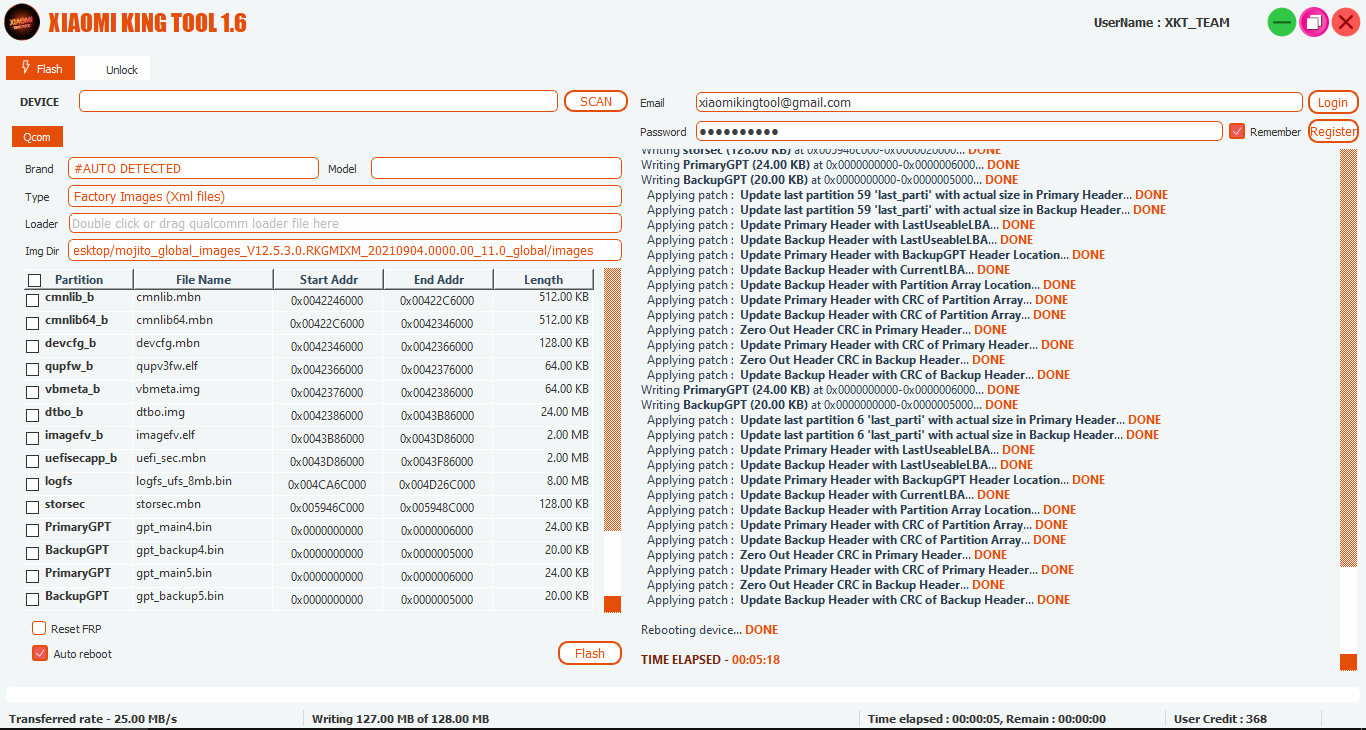Click the Login button
1366x730 pixels.
pos(1332,102)
